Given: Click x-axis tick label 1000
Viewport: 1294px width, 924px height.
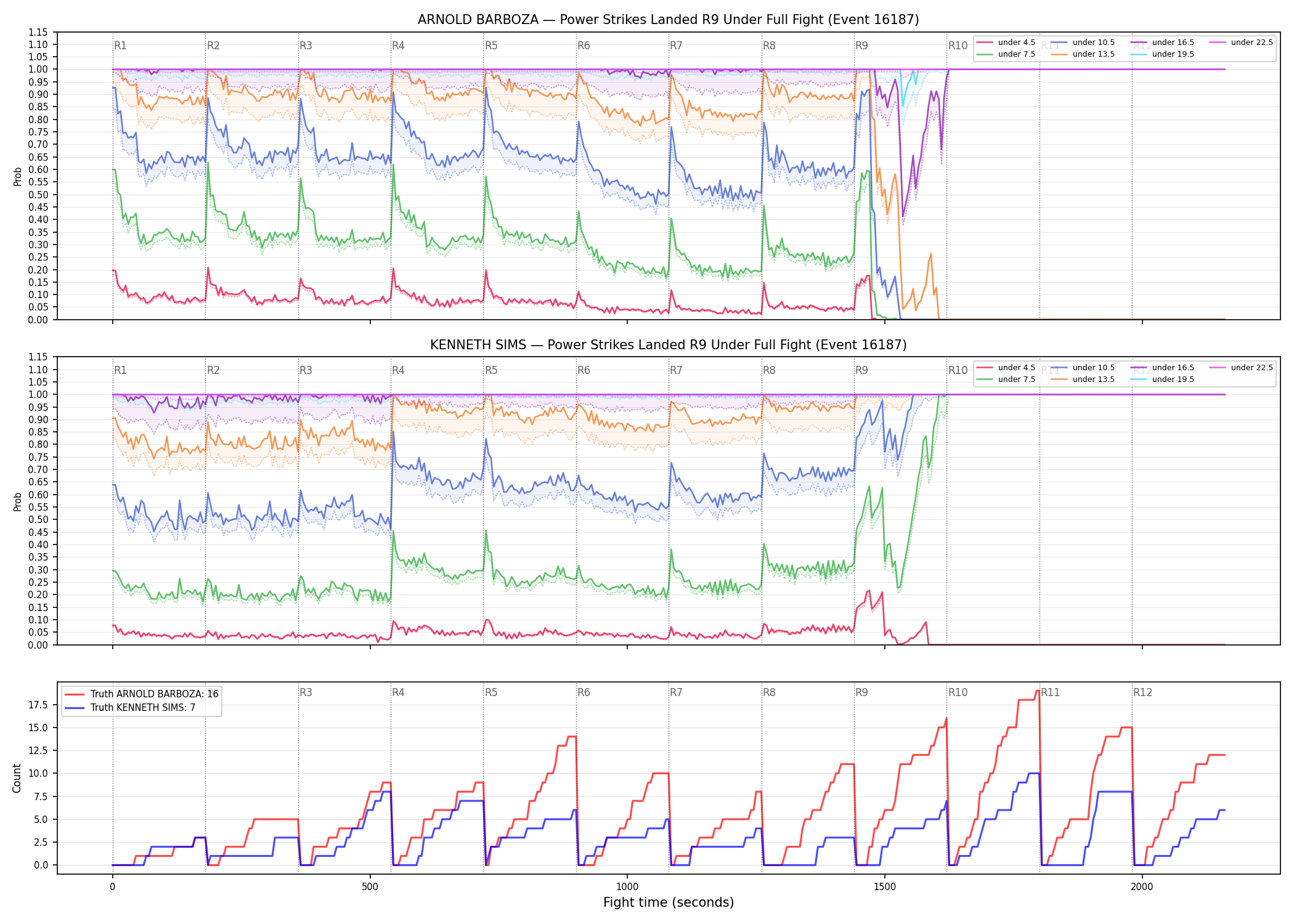Looking at the screenshot, I should (x=627, y=887).
